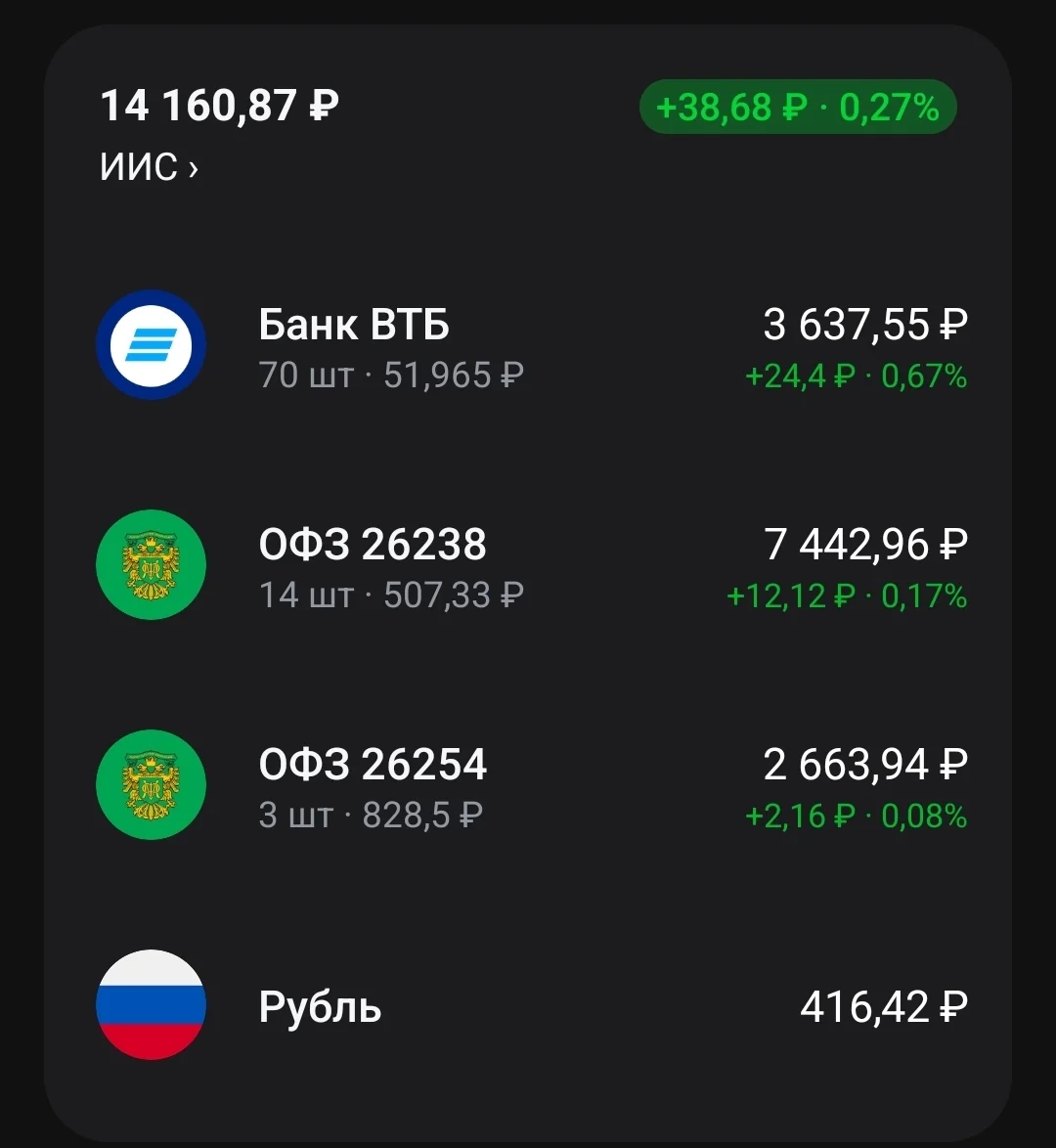Expand the ИИС account chevron

tap(194, 169)
